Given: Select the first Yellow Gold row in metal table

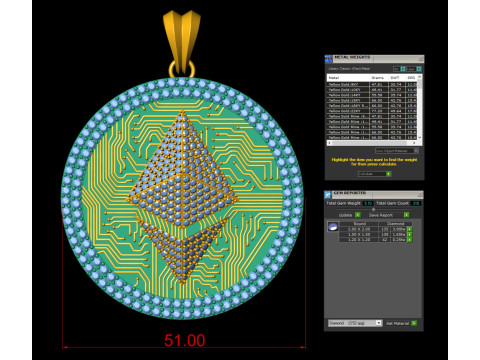Looking at the screenshot, I should pyautogui.click(x=372, y=85).
